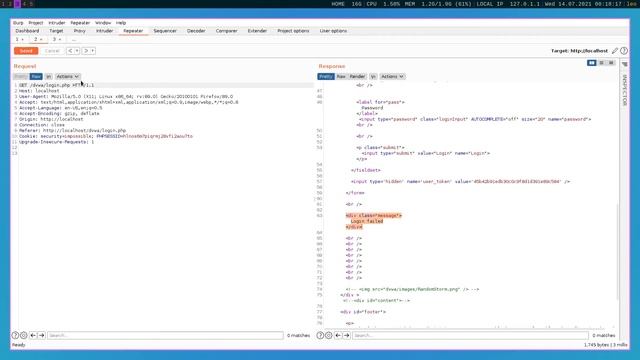Switch to the Project options tab

[x=293, y=31]
